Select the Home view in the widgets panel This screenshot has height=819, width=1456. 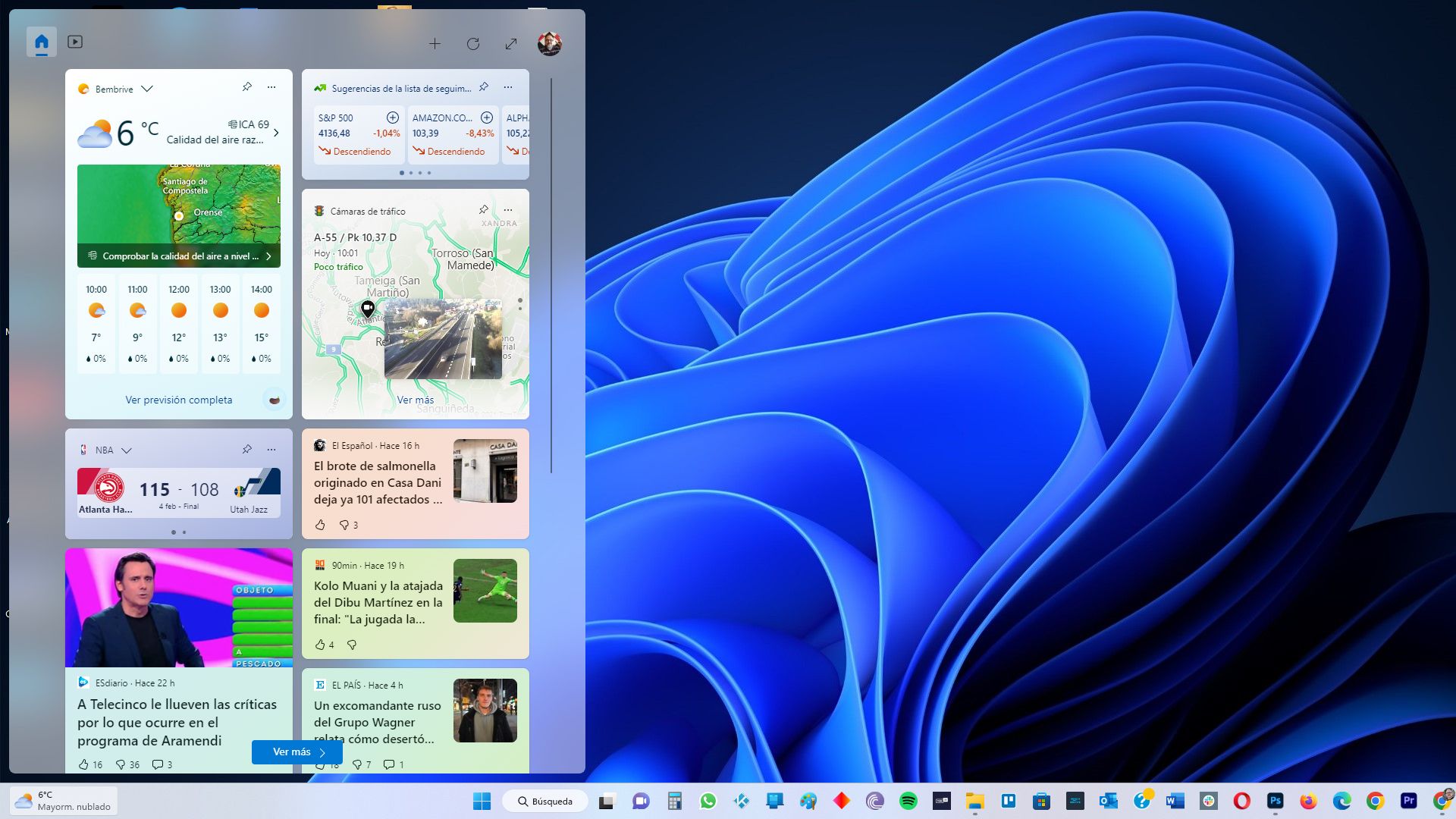(x=42, y=42)
